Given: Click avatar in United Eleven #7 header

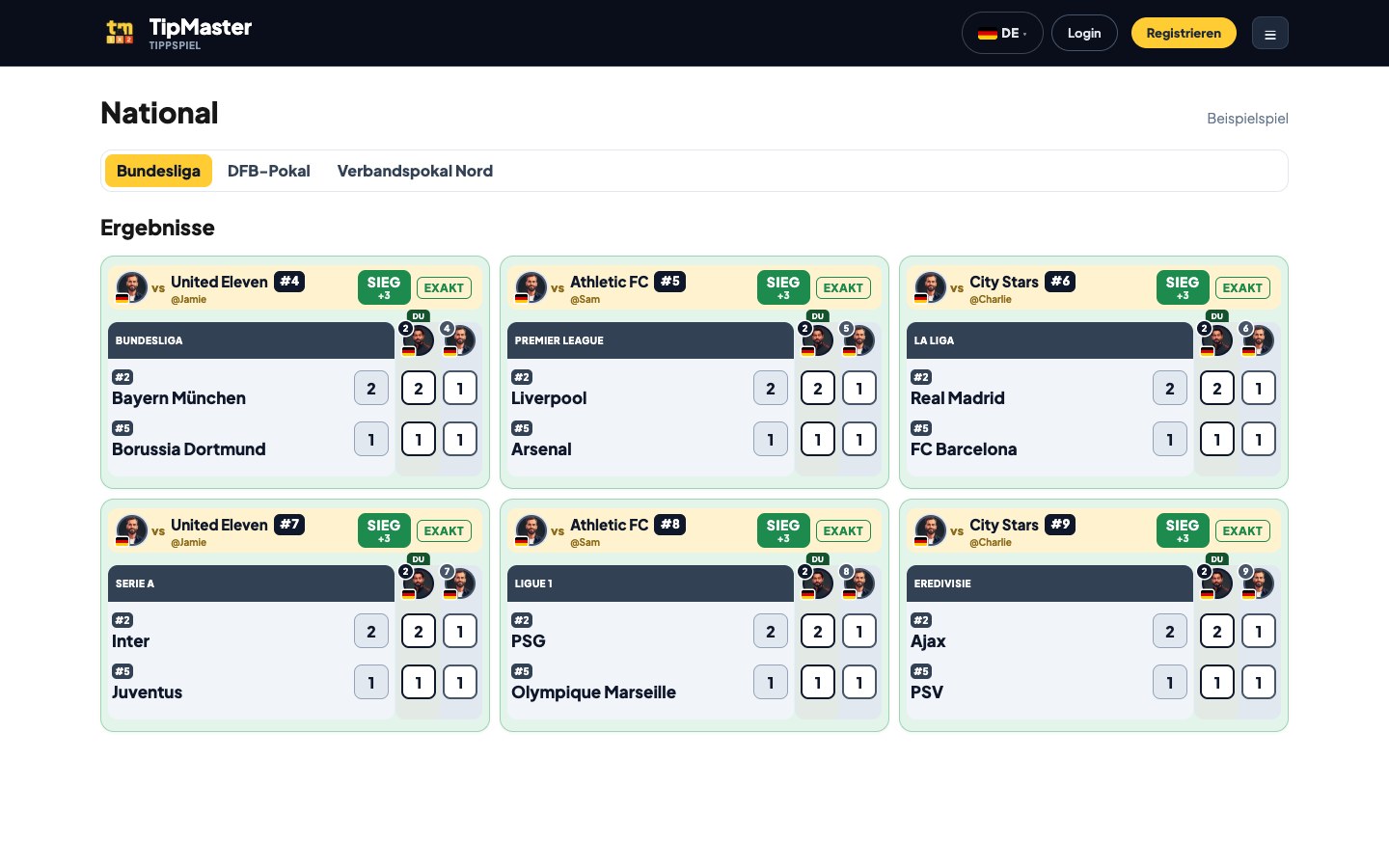Looking at the screenshot, I should (131, 530).
